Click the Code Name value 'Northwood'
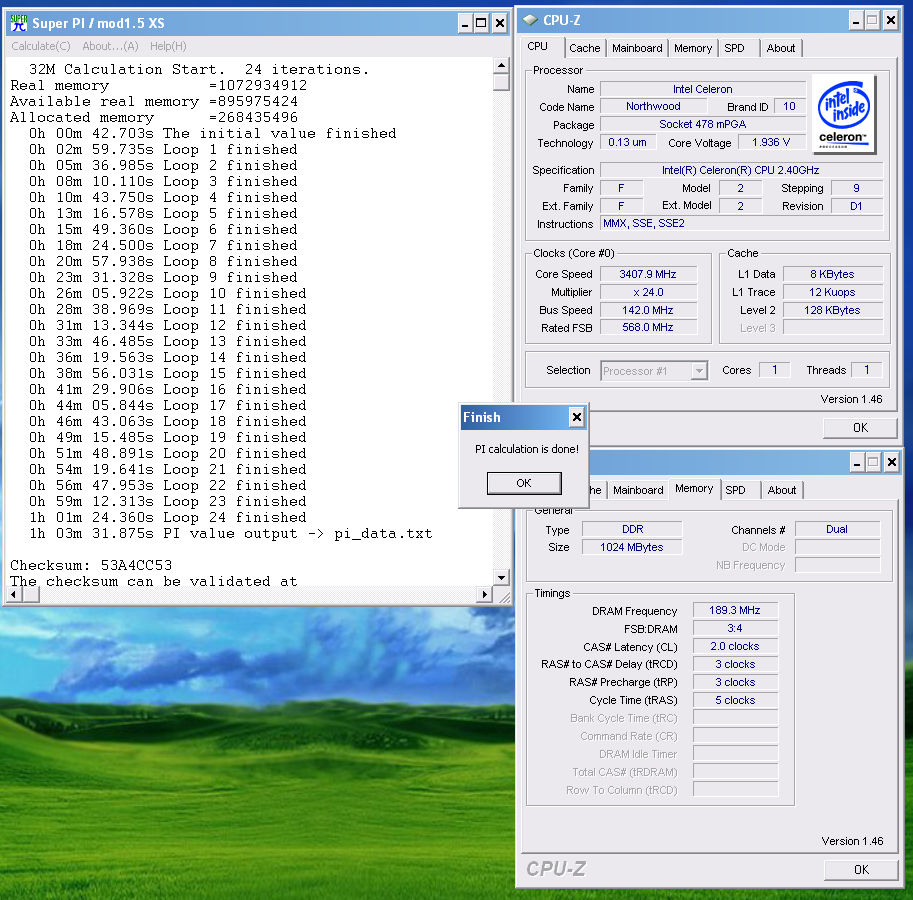The image size is (913, 900). [x=653, y=107]
